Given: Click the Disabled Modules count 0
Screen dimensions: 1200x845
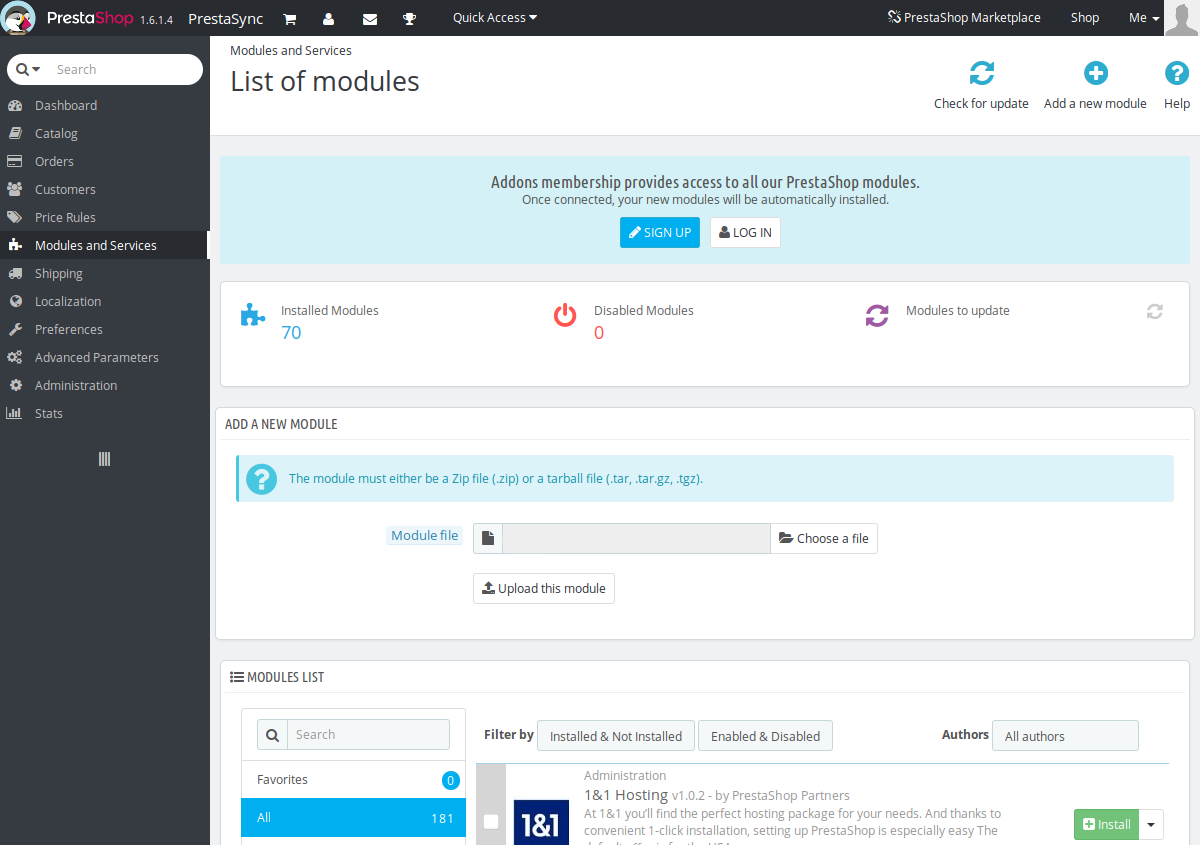Looking at the screenshot, I should [x=599, y=333].
